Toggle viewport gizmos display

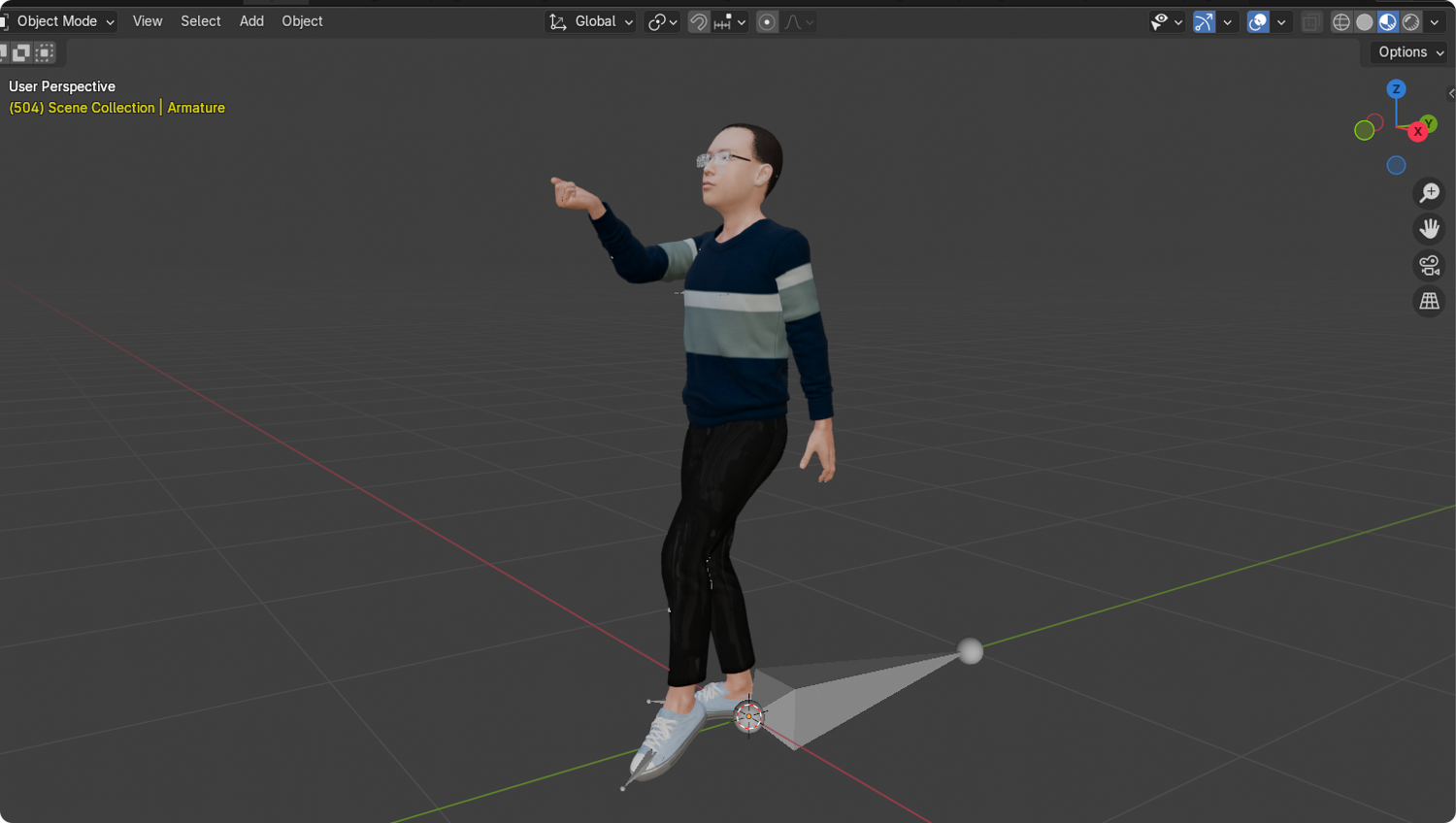pyautogui.click(x=1204, y=22)
